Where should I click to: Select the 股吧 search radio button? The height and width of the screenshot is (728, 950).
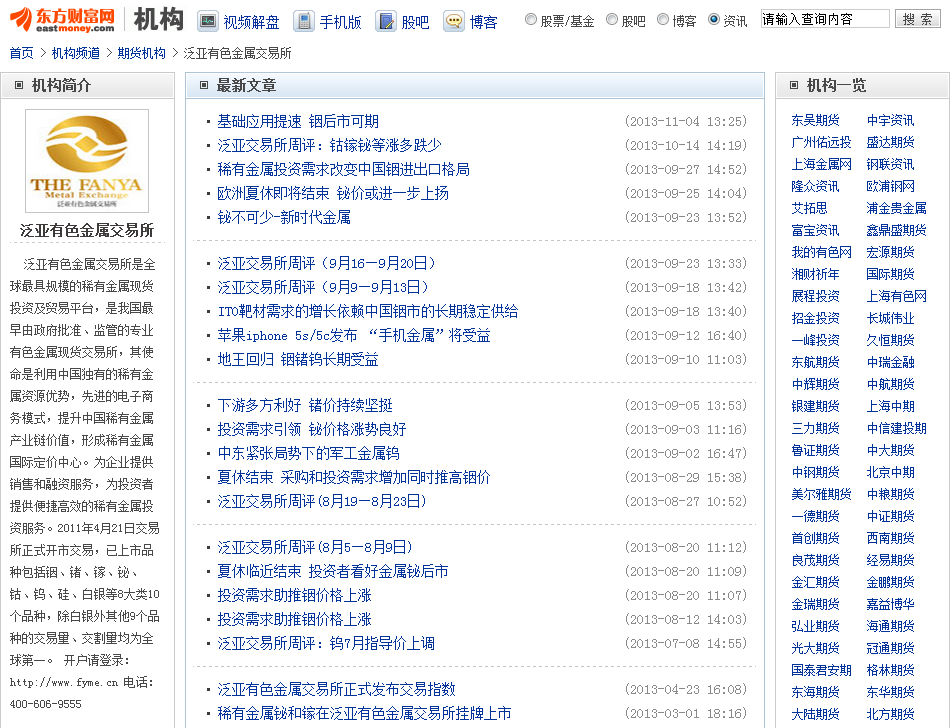pos(612,19)
